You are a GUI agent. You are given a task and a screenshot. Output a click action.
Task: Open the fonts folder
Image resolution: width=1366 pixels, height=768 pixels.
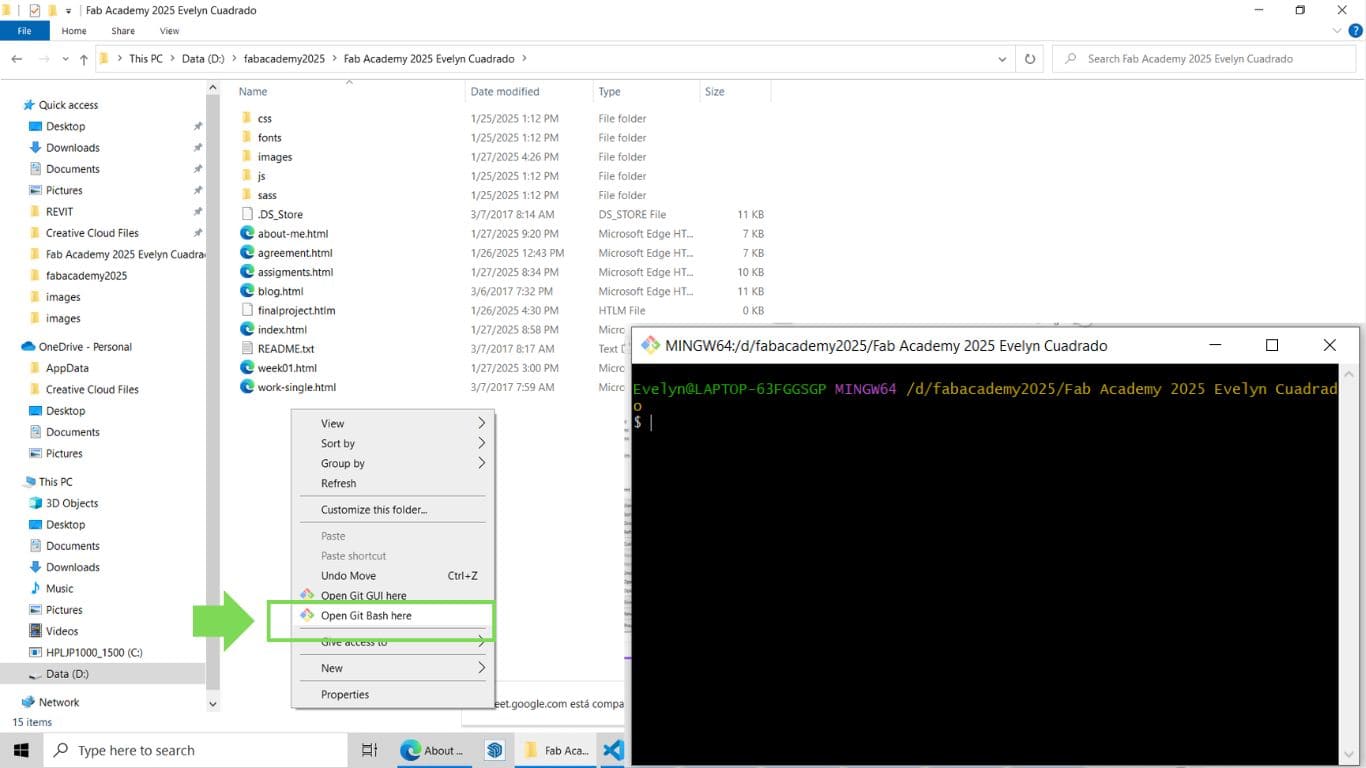click(x=269, y=137)
